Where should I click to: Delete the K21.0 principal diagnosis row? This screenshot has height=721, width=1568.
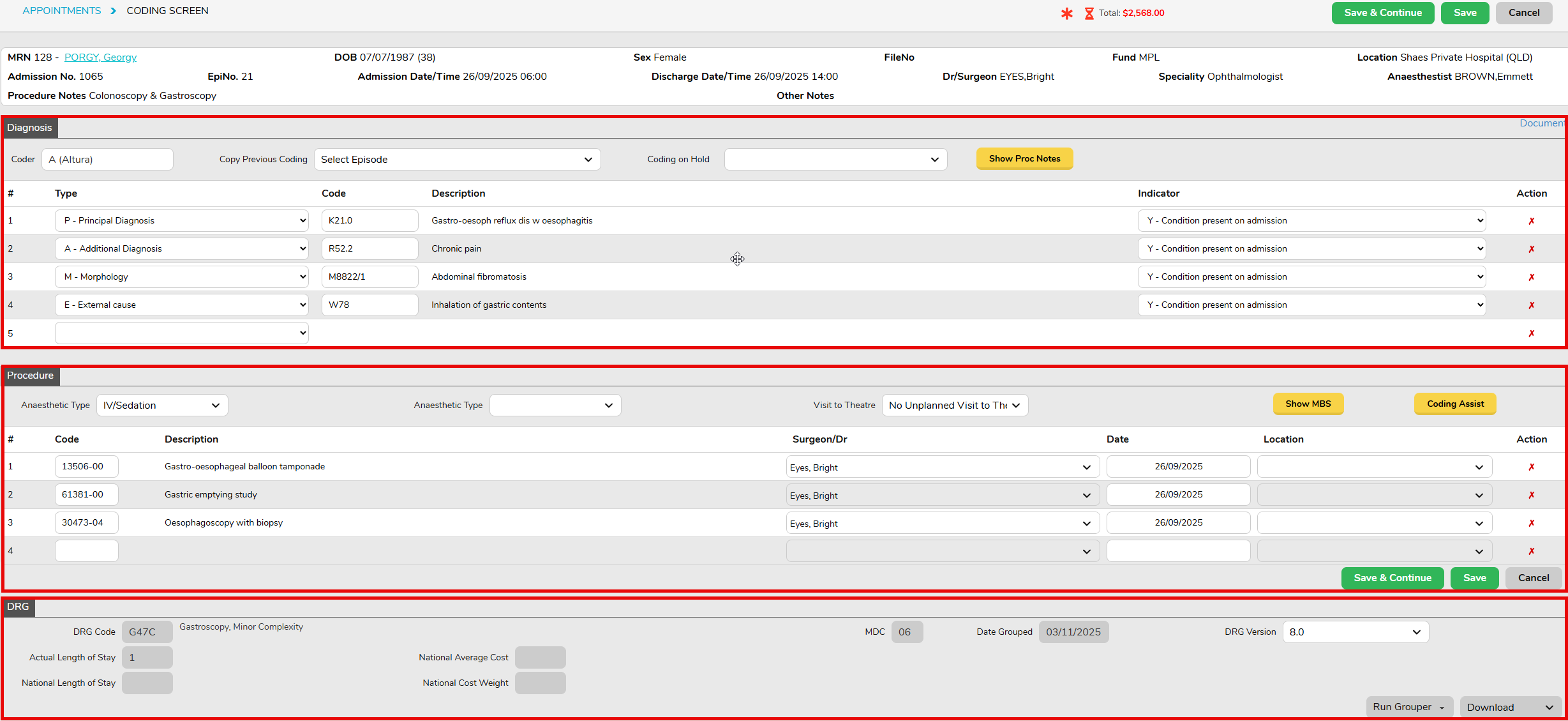1531,221
